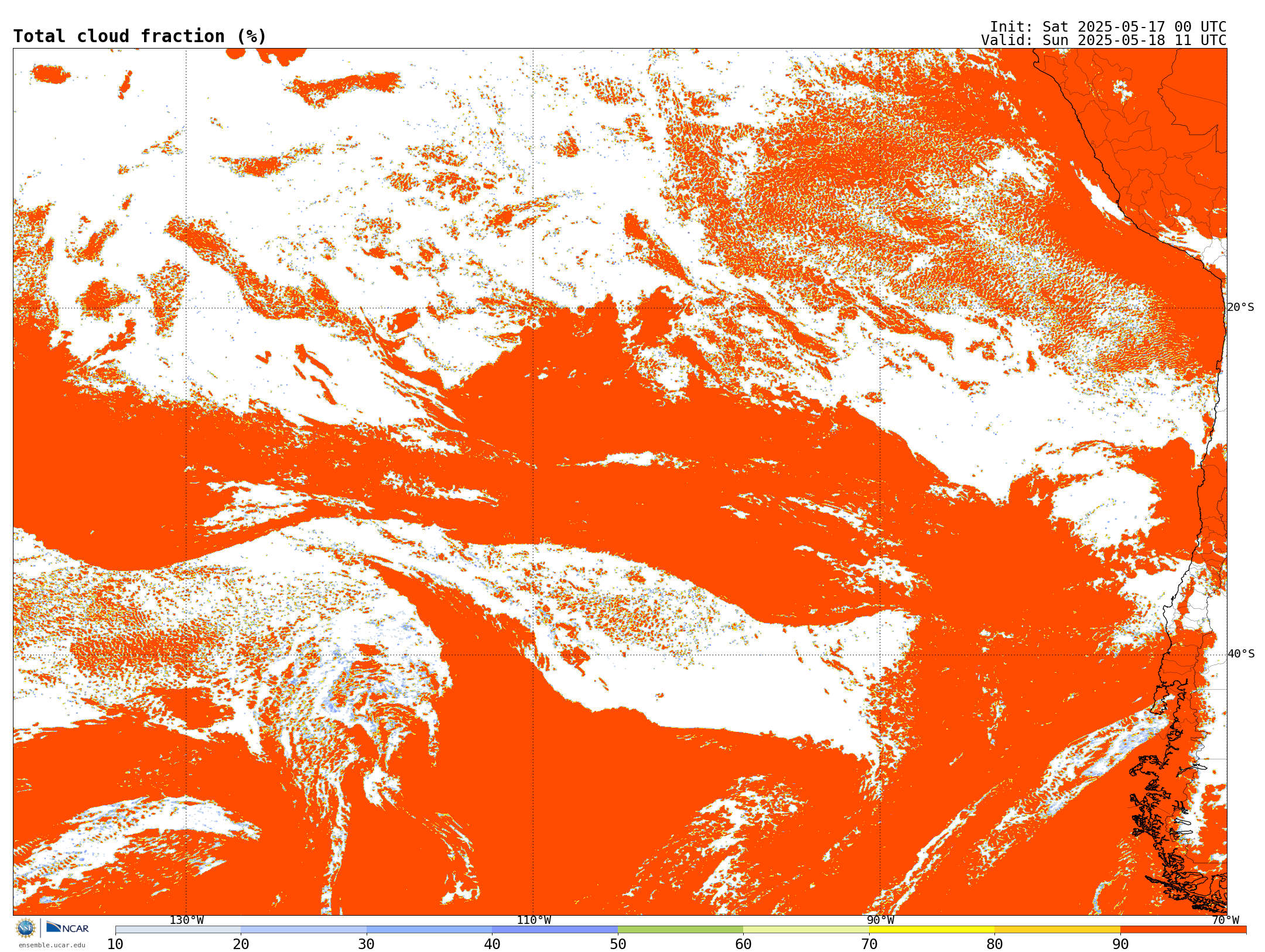Click the NSF logo icon

(x=26, y=928)
